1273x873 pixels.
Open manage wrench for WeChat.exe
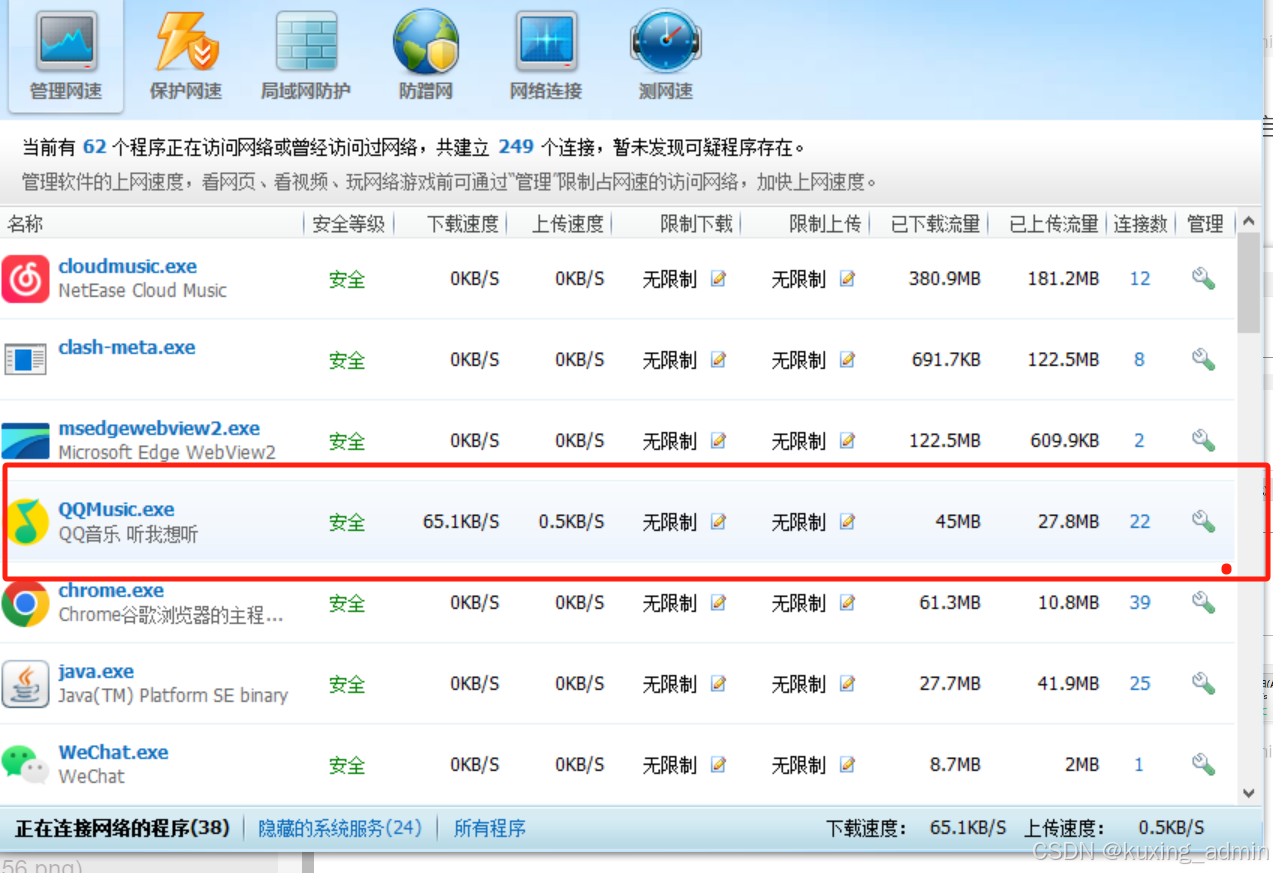[1203, 764]
